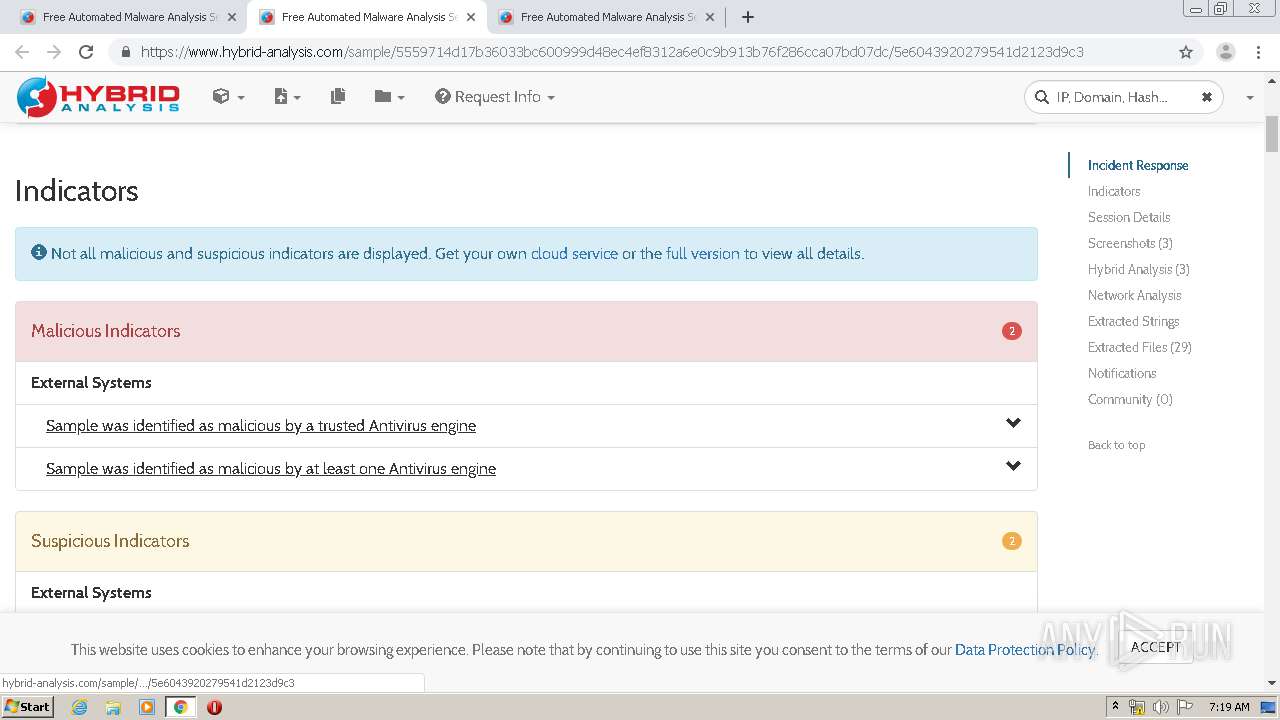Click the Chrome taskbar button
1280x720 pixels.
coord(180,707)
